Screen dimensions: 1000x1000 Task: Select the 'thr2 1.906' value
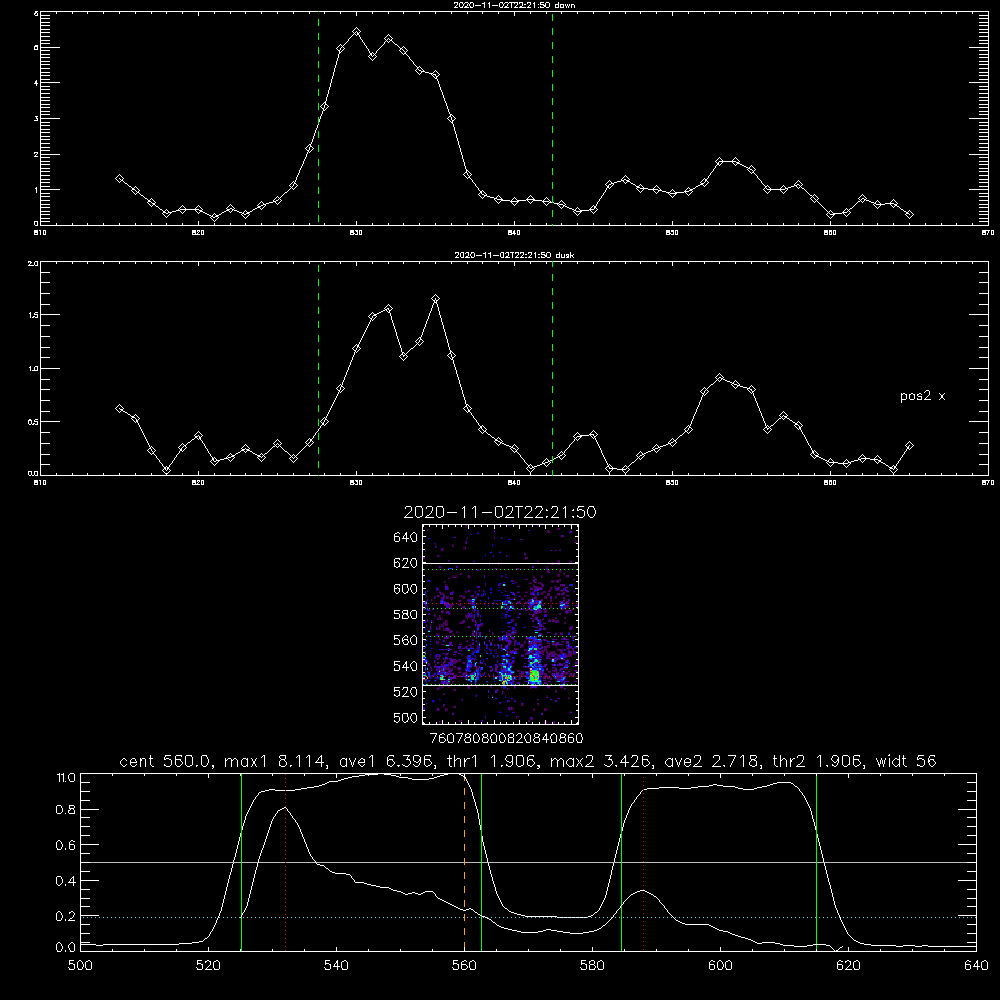[x=821, y=761]
